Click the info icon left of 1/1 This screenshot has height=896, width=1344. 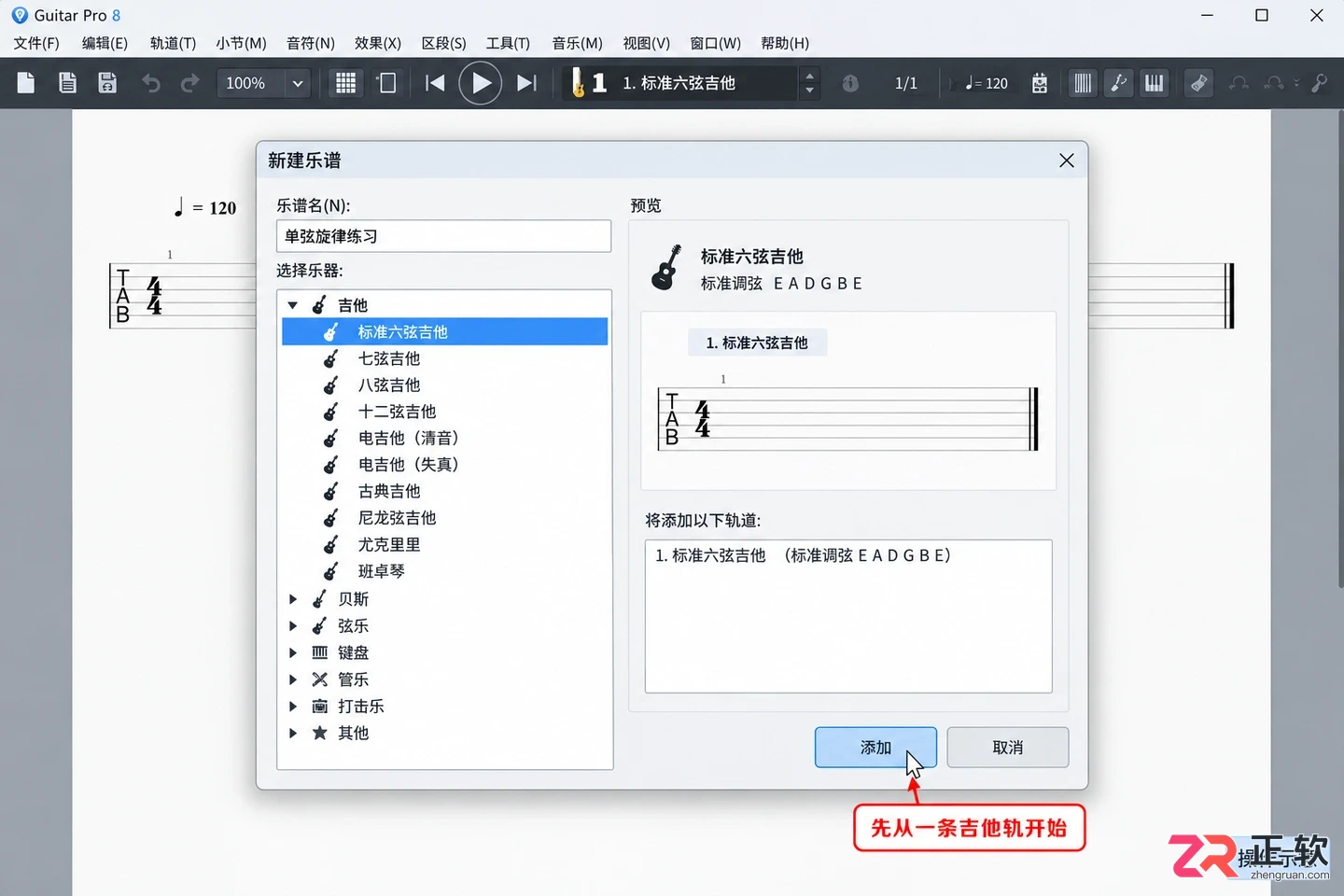tap(850, 83)
